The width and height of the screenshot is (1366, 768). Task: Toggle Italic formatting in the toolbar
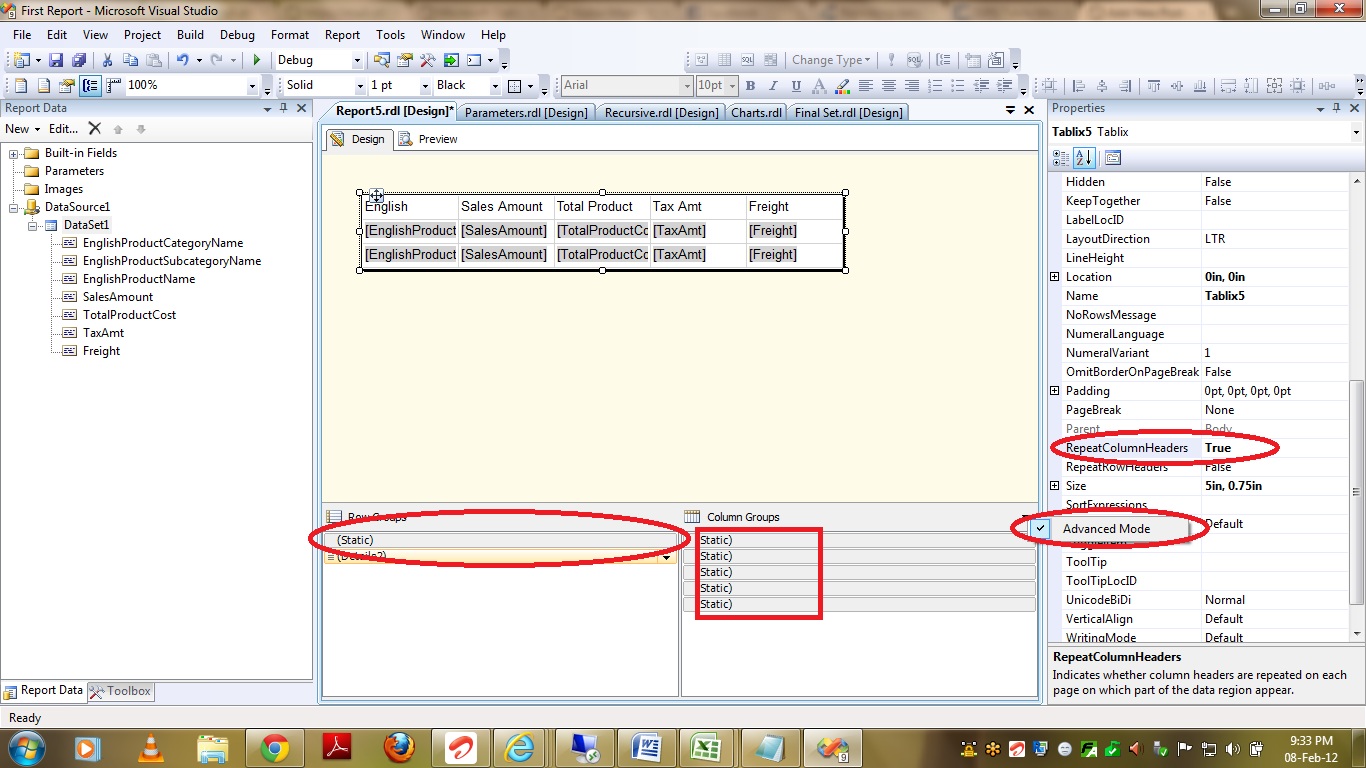774,86
